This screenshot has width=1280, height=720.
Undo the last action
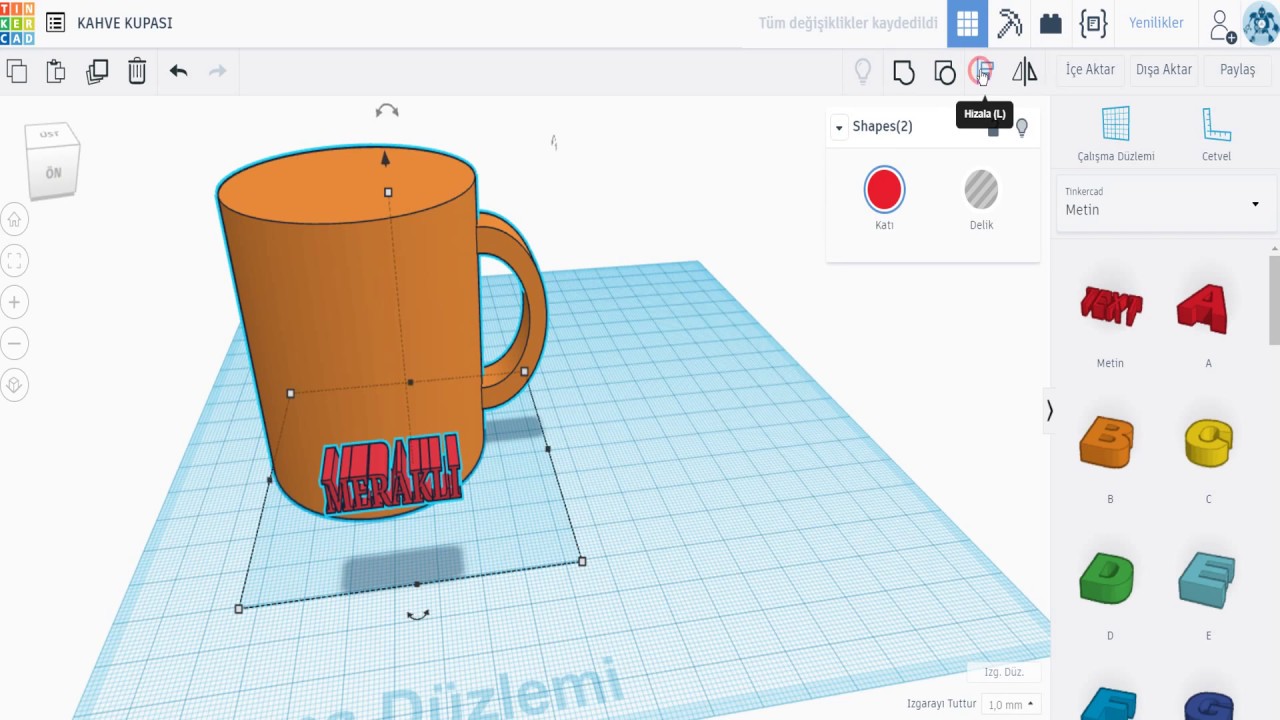point(179,71)
